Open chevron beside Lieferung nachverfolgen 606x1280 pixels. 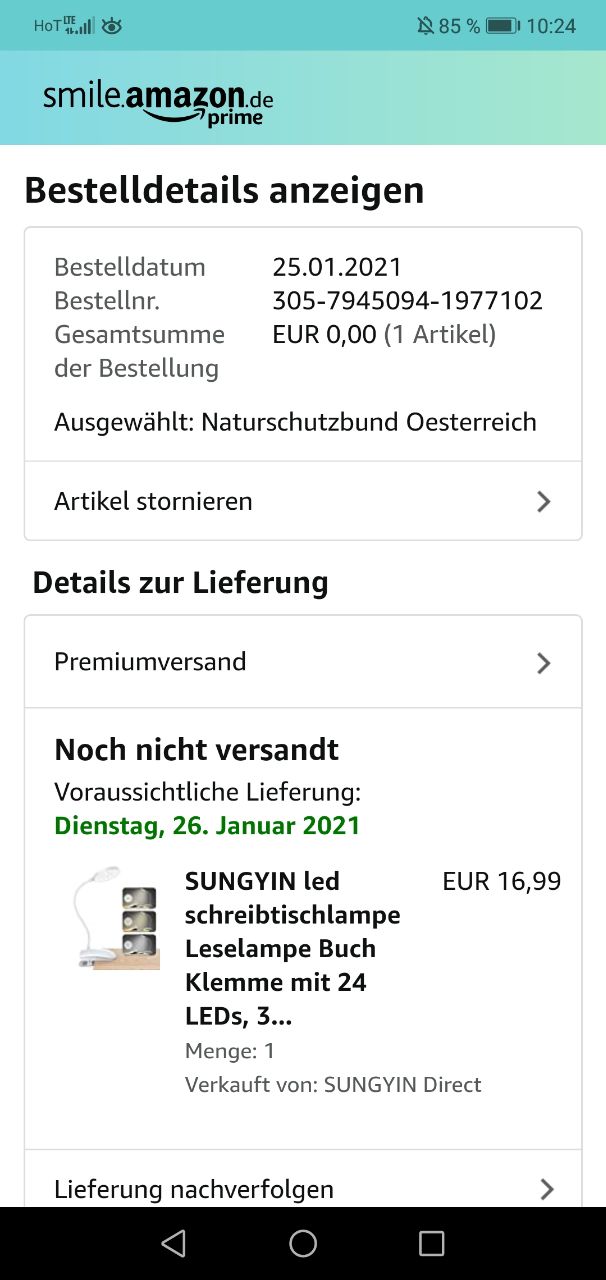[546, 1189]
